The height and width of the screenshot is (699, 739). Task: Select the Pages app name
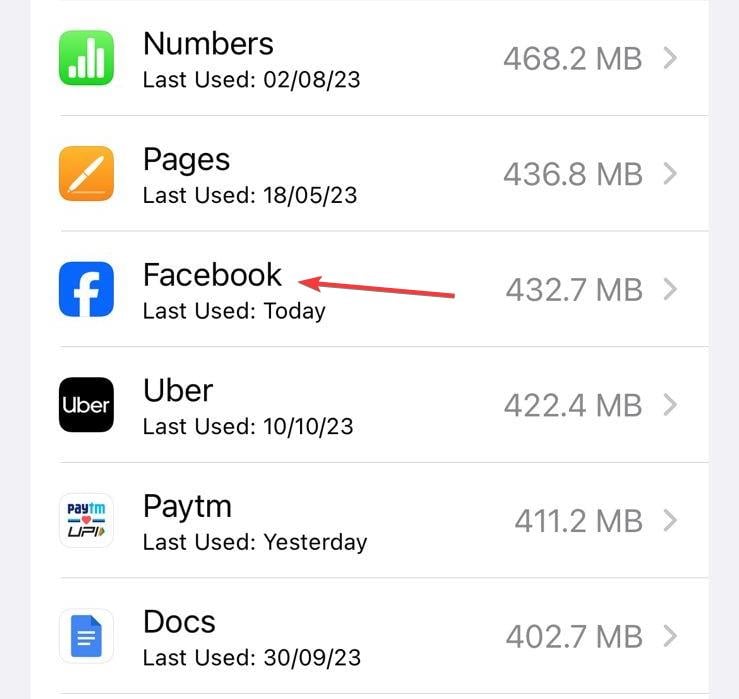[187, 160]
